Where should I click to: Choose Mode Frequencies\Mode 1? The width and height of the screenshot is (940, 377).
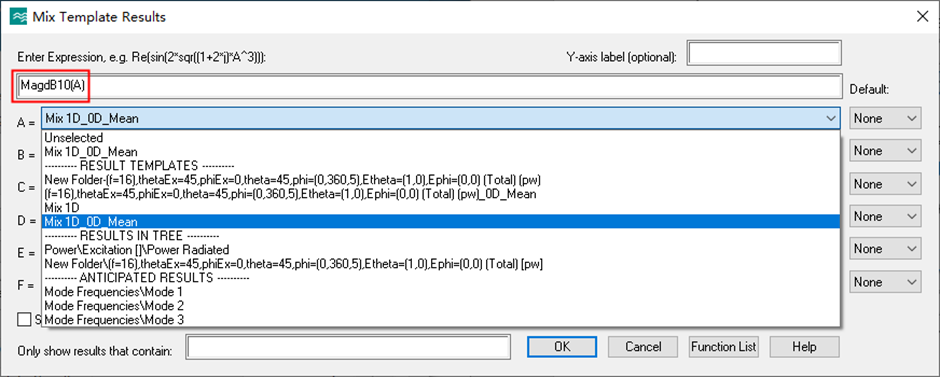113,292
